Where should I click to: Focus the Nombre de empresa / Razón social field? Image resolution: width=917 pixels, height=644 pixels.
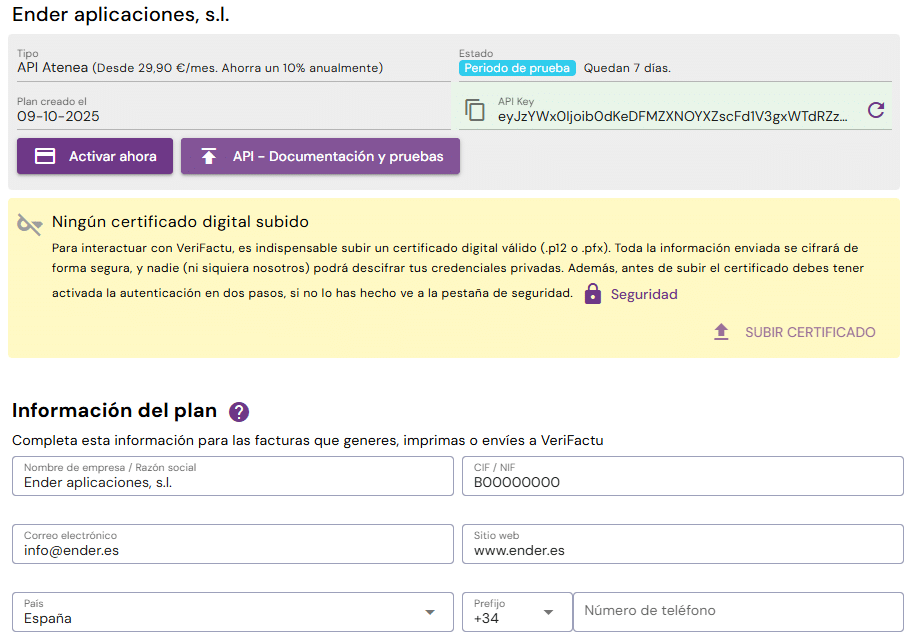[x=232, y=482]
